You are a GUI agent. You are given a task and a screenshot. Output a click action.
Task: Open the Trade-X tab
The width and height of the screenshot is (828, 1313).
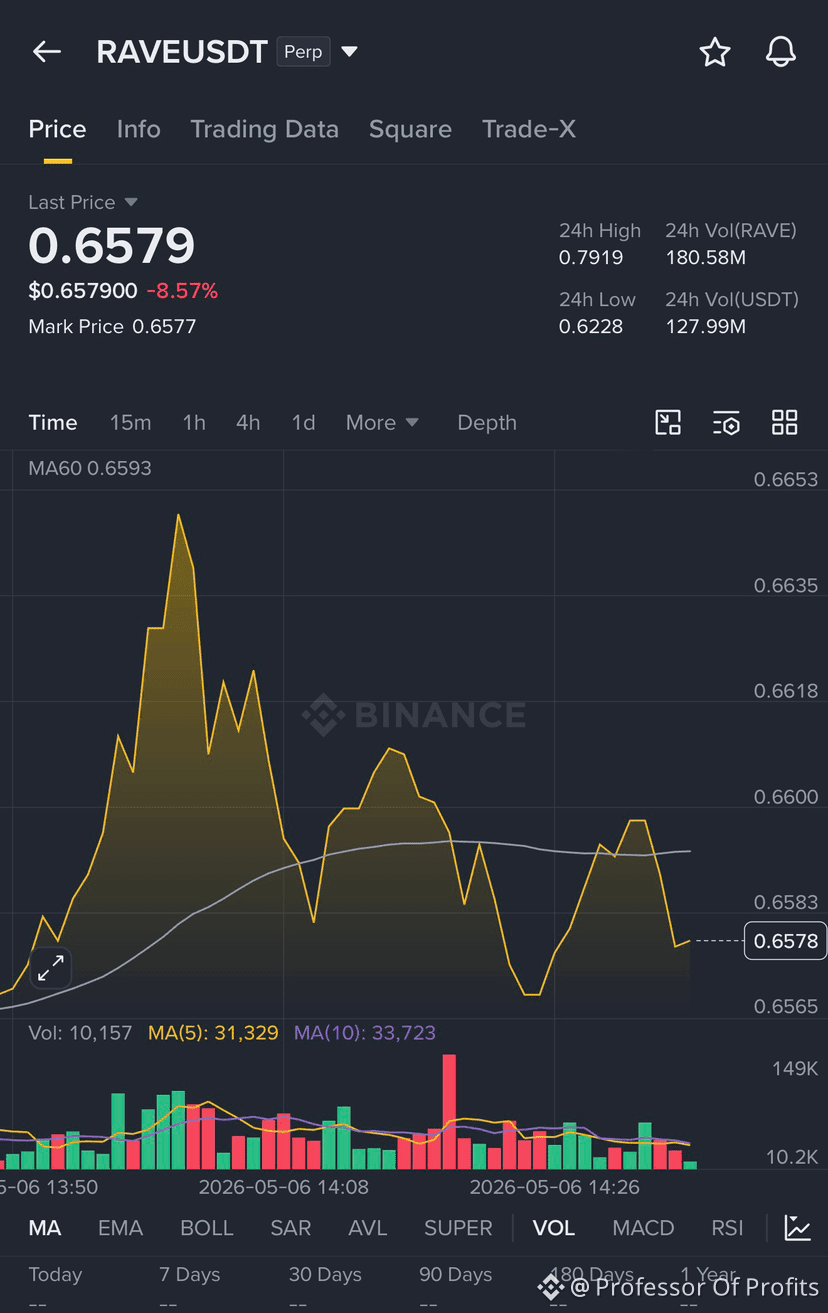(x=528, y=129)
